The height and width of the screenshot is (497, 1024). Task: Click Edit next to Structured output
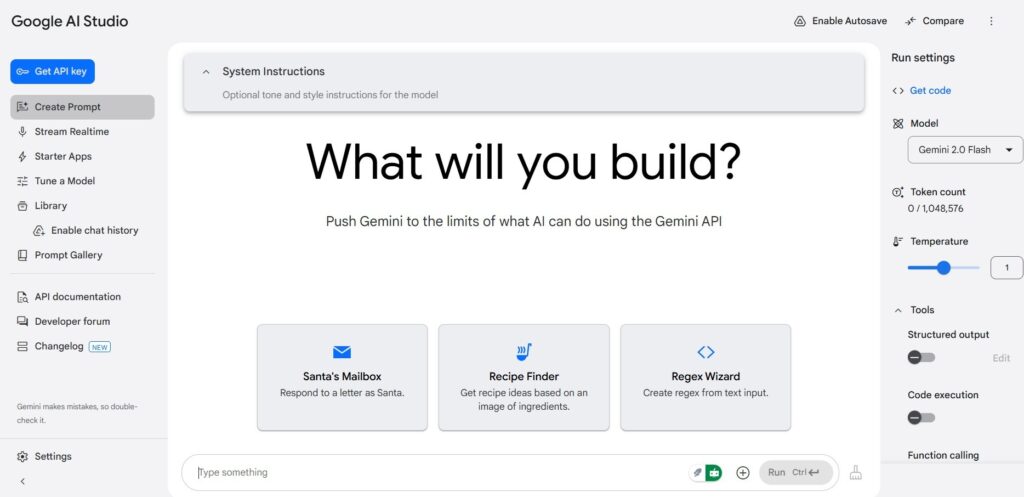1001,359
